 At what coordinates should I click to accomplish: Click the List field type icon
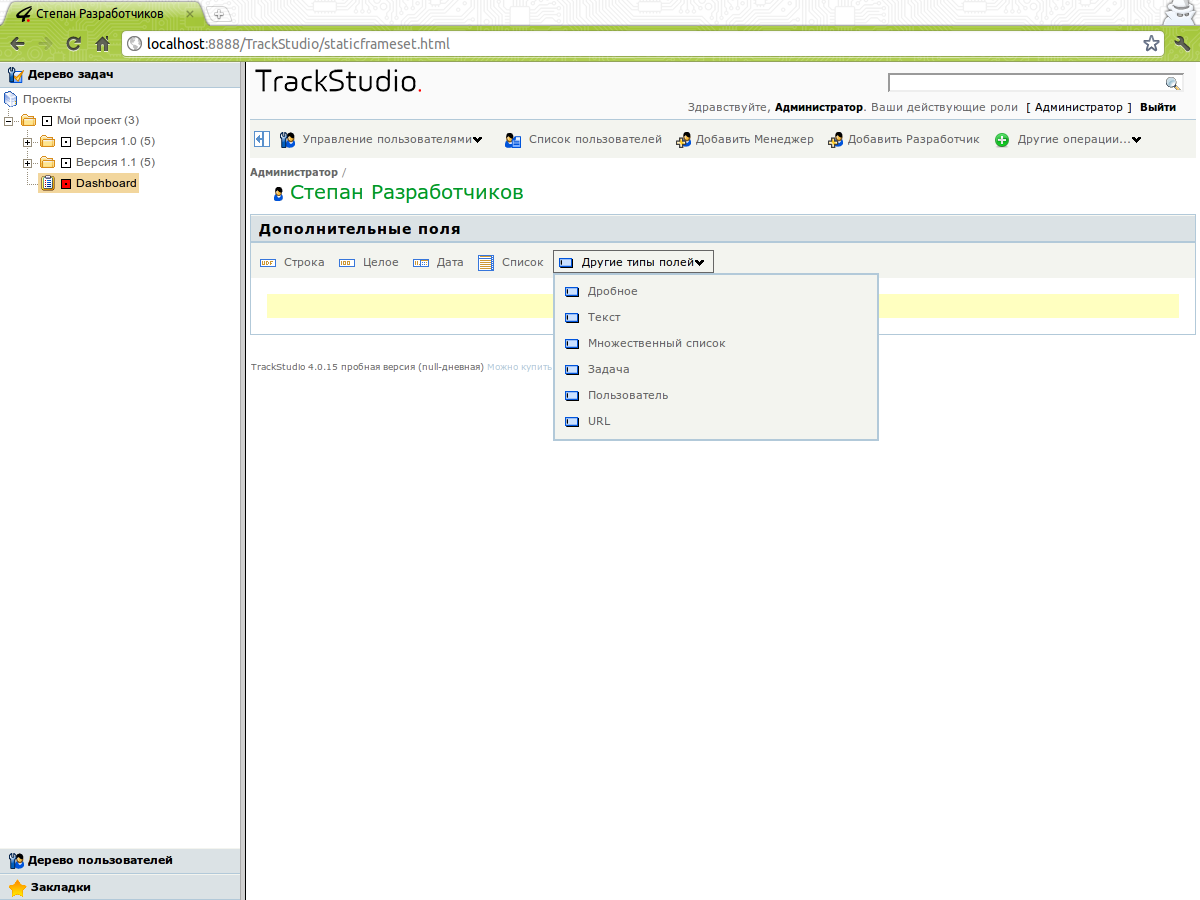point(486,263)
